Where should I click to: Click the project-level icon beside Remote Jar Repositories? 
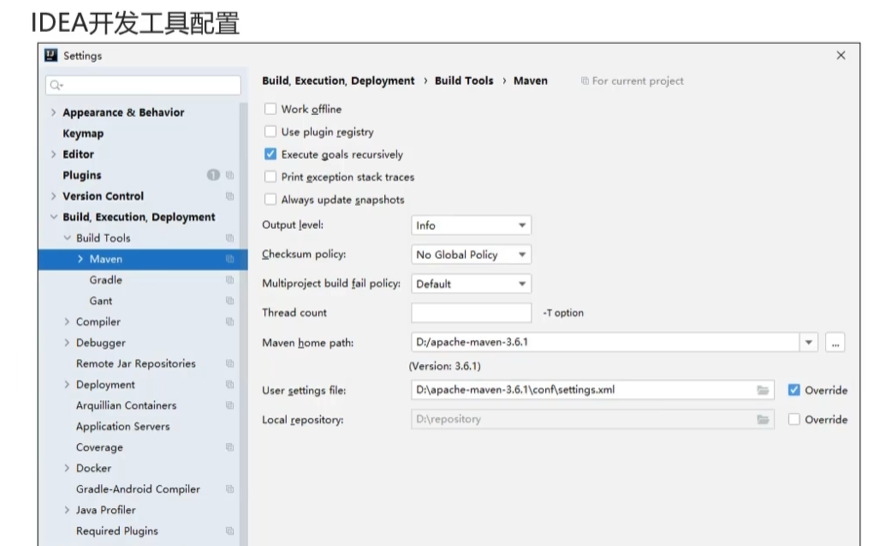coord(230,363)
